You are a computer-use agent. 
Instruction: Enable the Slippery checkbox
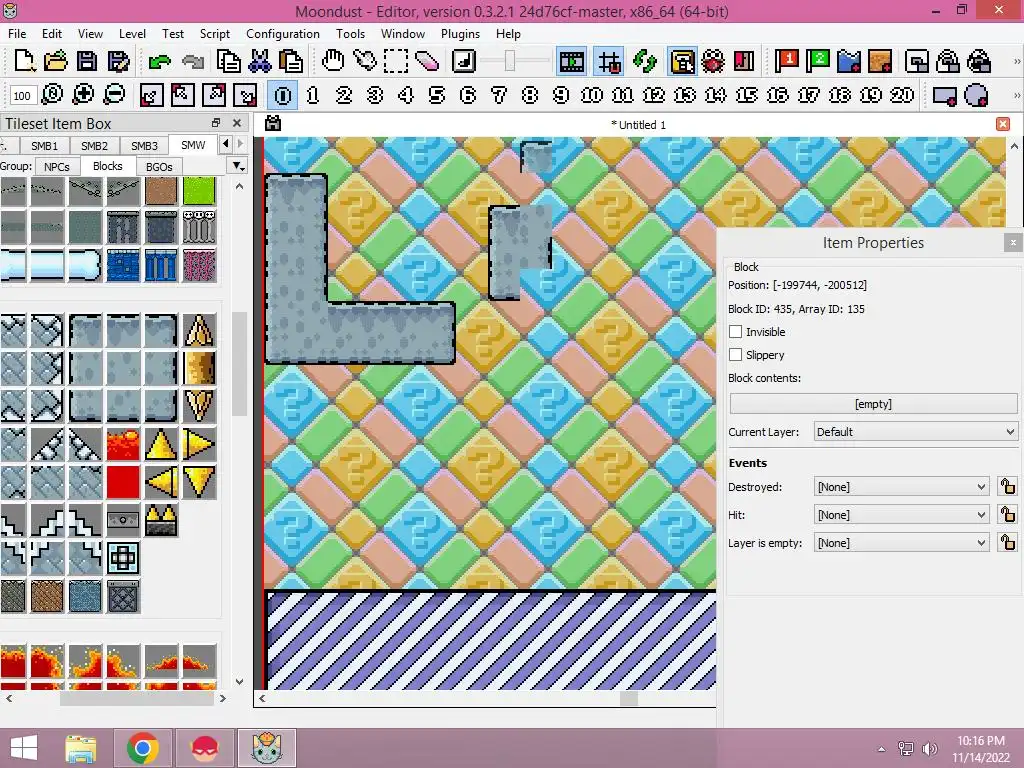click(735, 355)
